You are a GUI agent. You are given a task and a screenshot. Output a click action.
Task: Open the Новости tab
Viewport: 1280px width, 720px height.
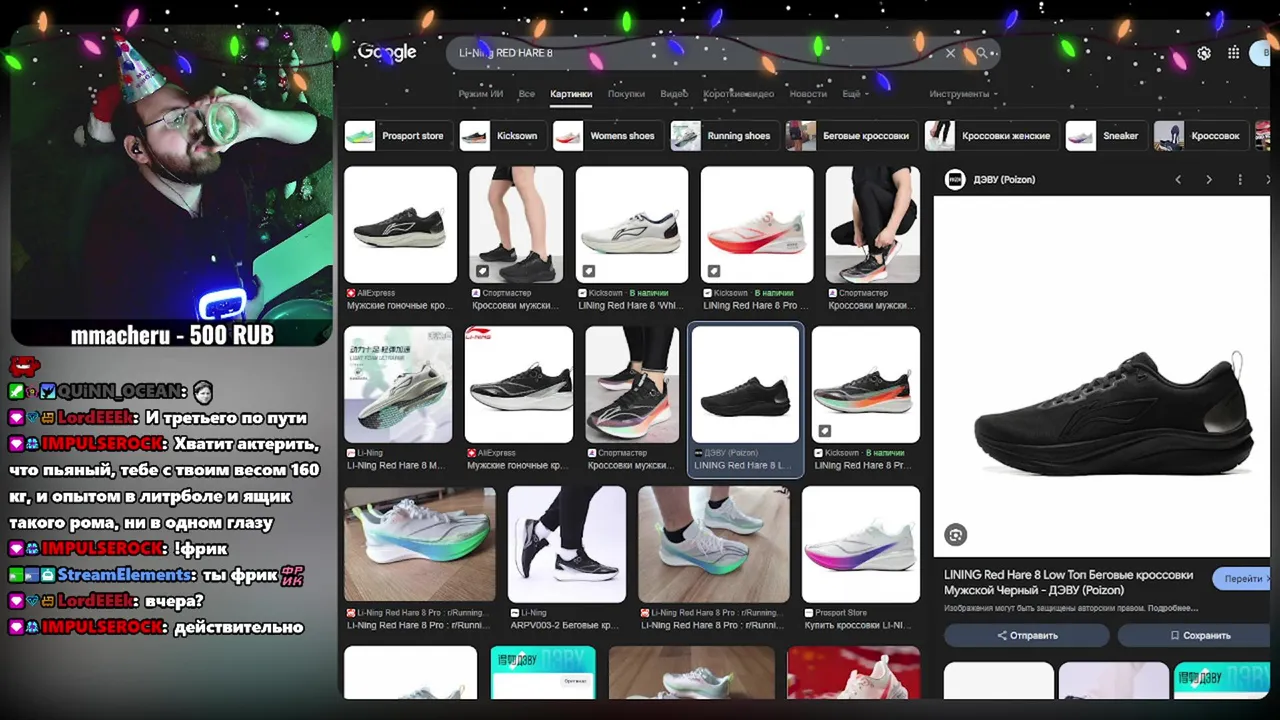(x=808, y=94)
